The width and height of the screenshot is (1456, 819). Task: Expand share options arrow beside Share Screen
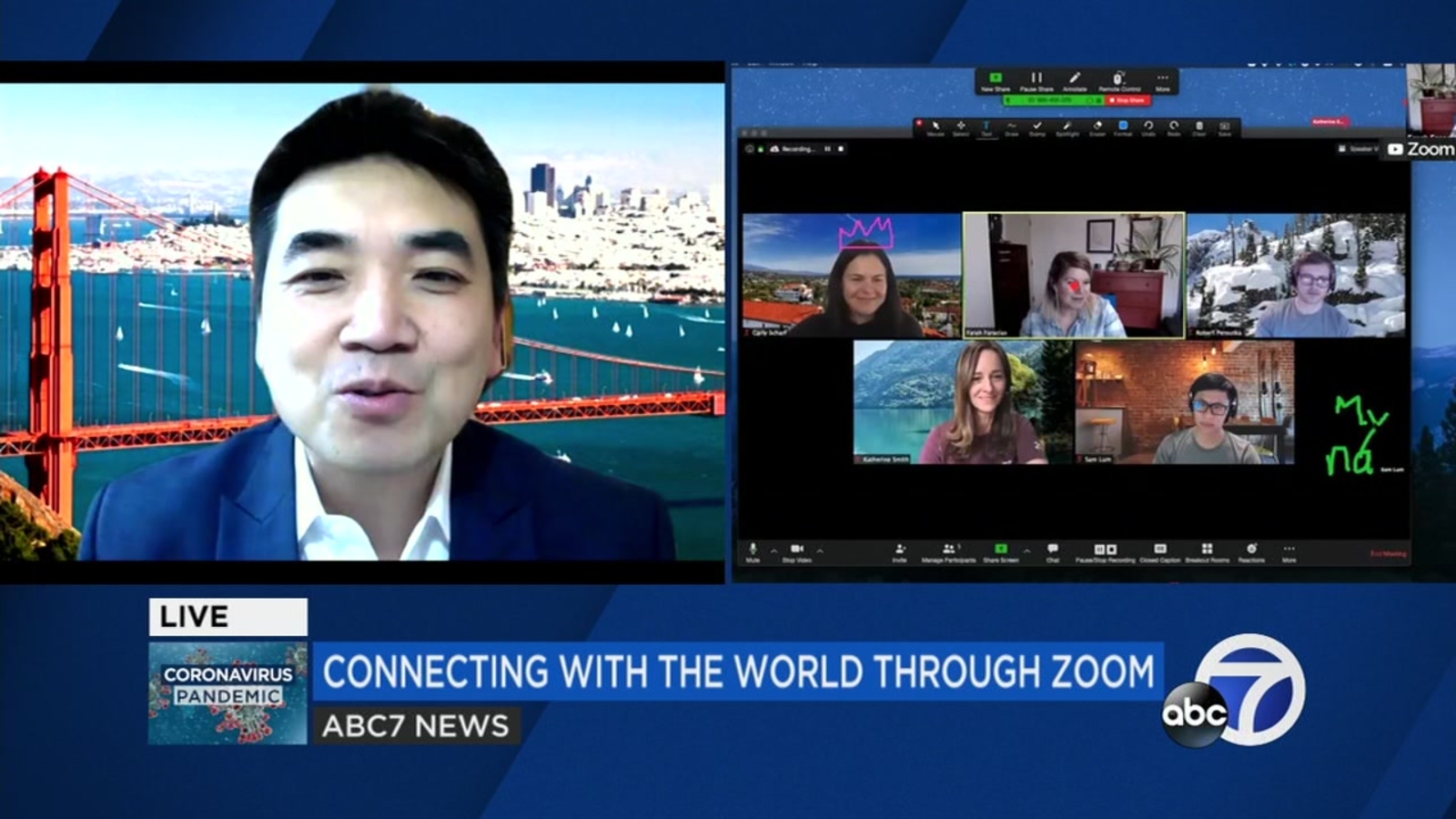[x=1026, y=551]
